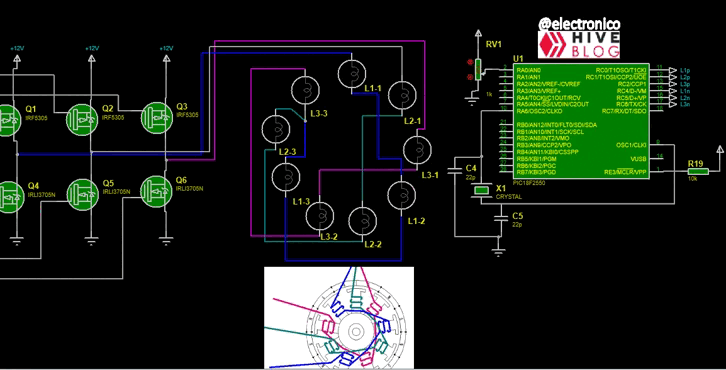Select the X1 crystal component
This screenshot has width=726, height=370.
click(x=482, y=190)
